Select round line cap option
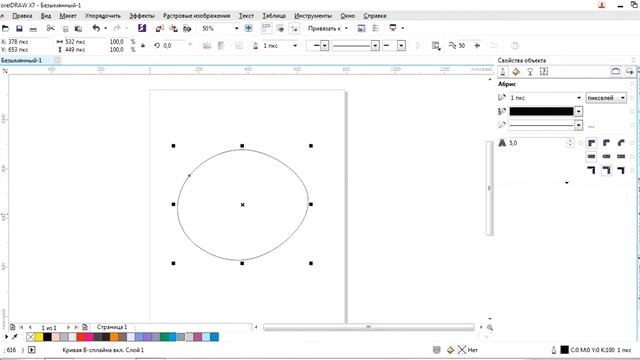 click(x=607, y=156)
